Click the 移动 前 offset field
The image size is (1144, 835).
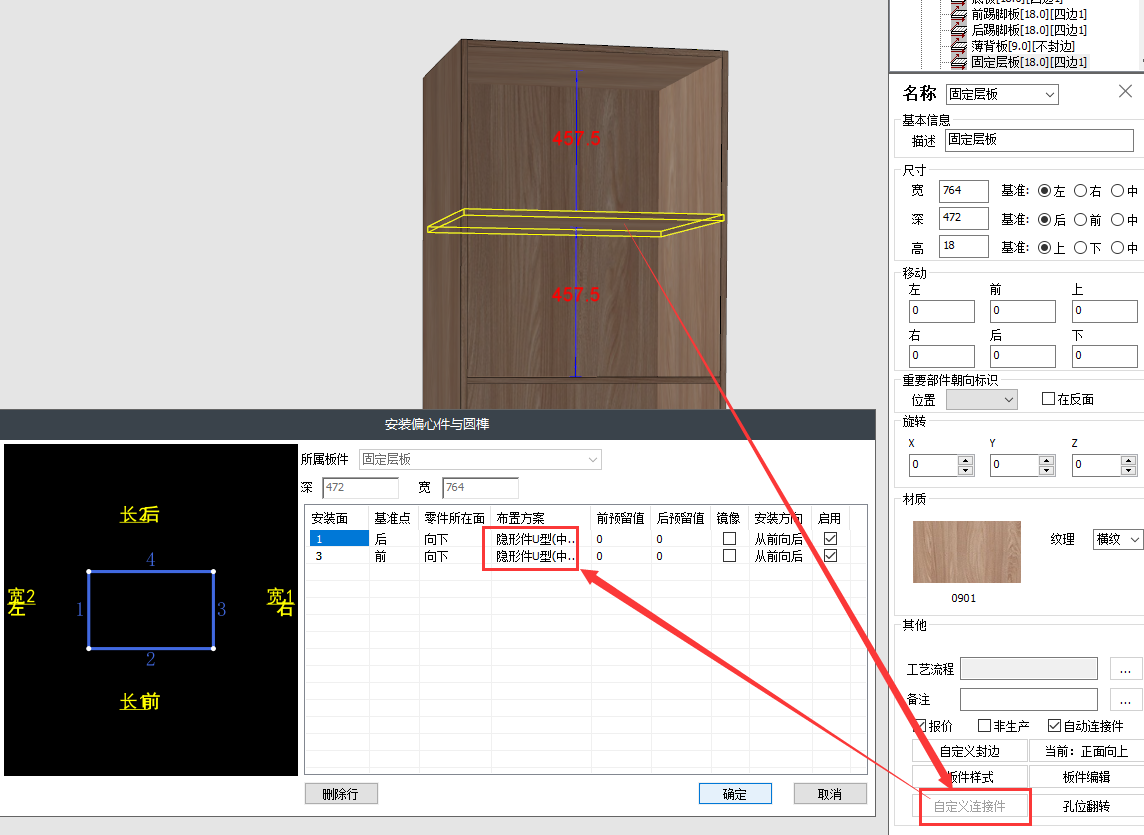tap(1022, 311)
